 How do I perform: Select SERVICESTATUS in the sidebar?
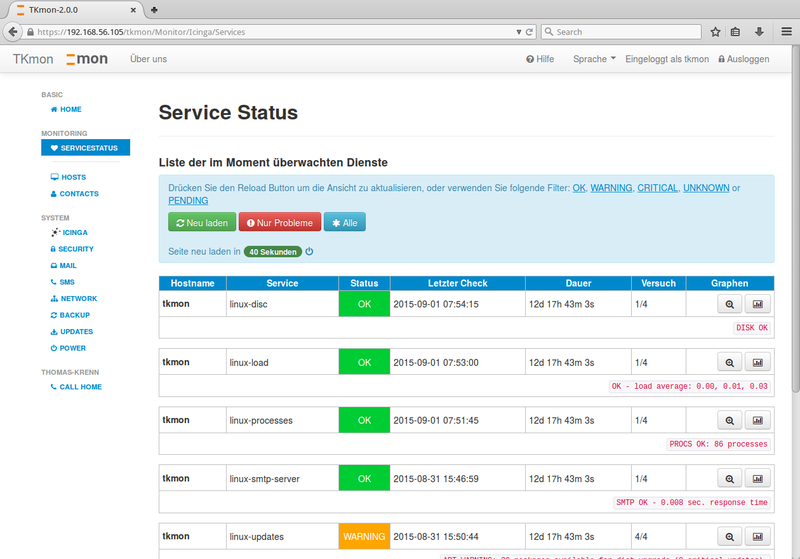pos(85,147)
